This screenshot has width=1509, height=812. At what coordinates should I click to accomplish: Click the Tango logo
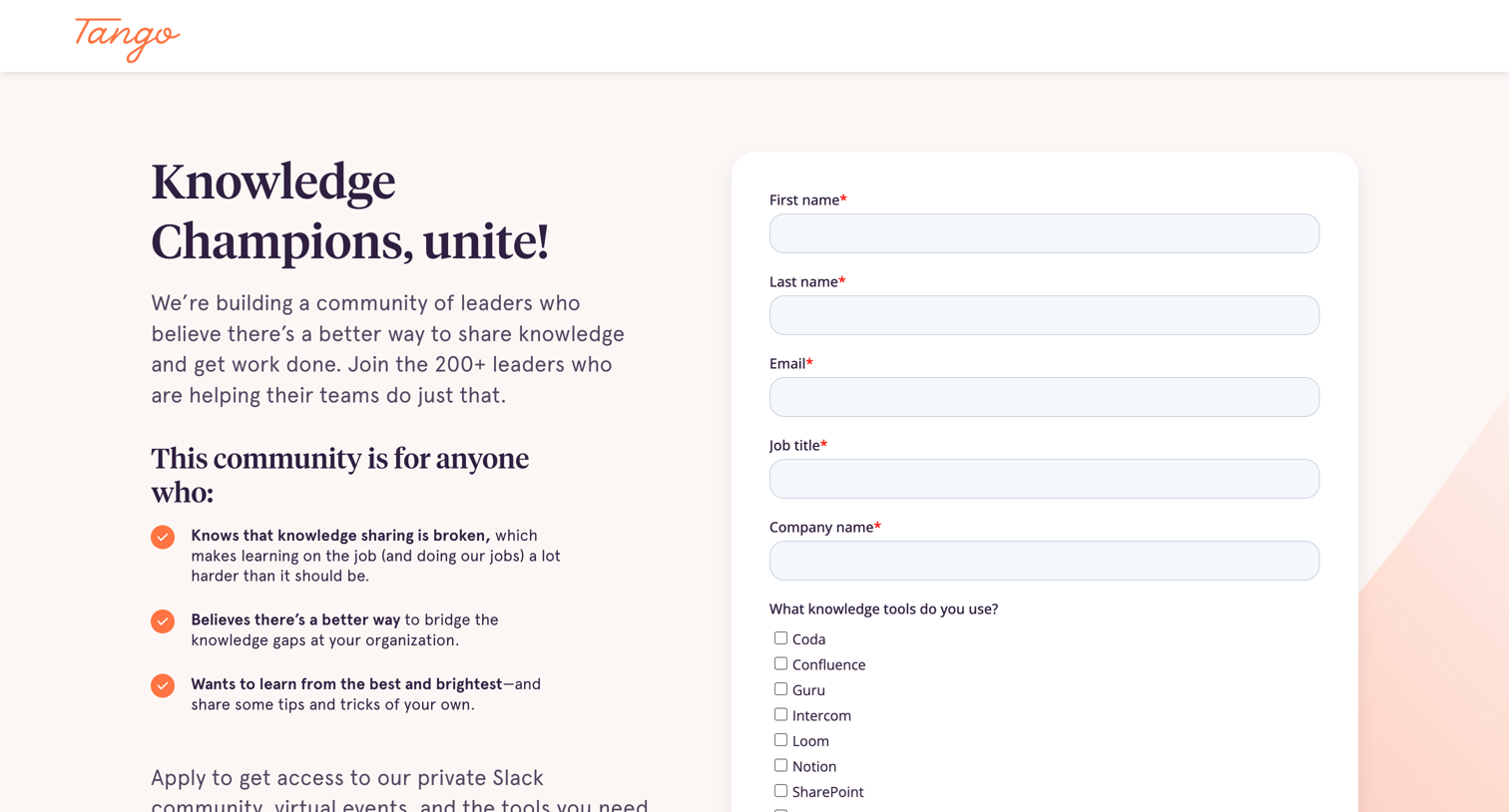tap(127, 39)
